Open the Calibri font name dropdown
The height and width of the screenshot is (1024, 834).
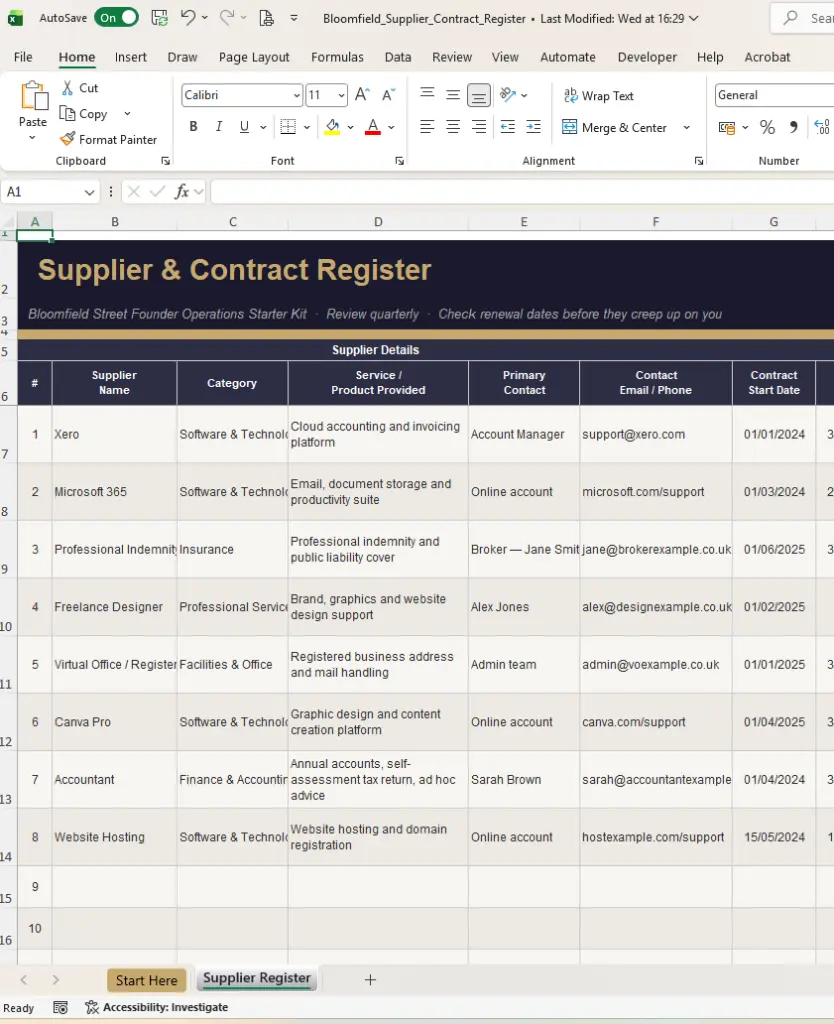click(297, 95)
